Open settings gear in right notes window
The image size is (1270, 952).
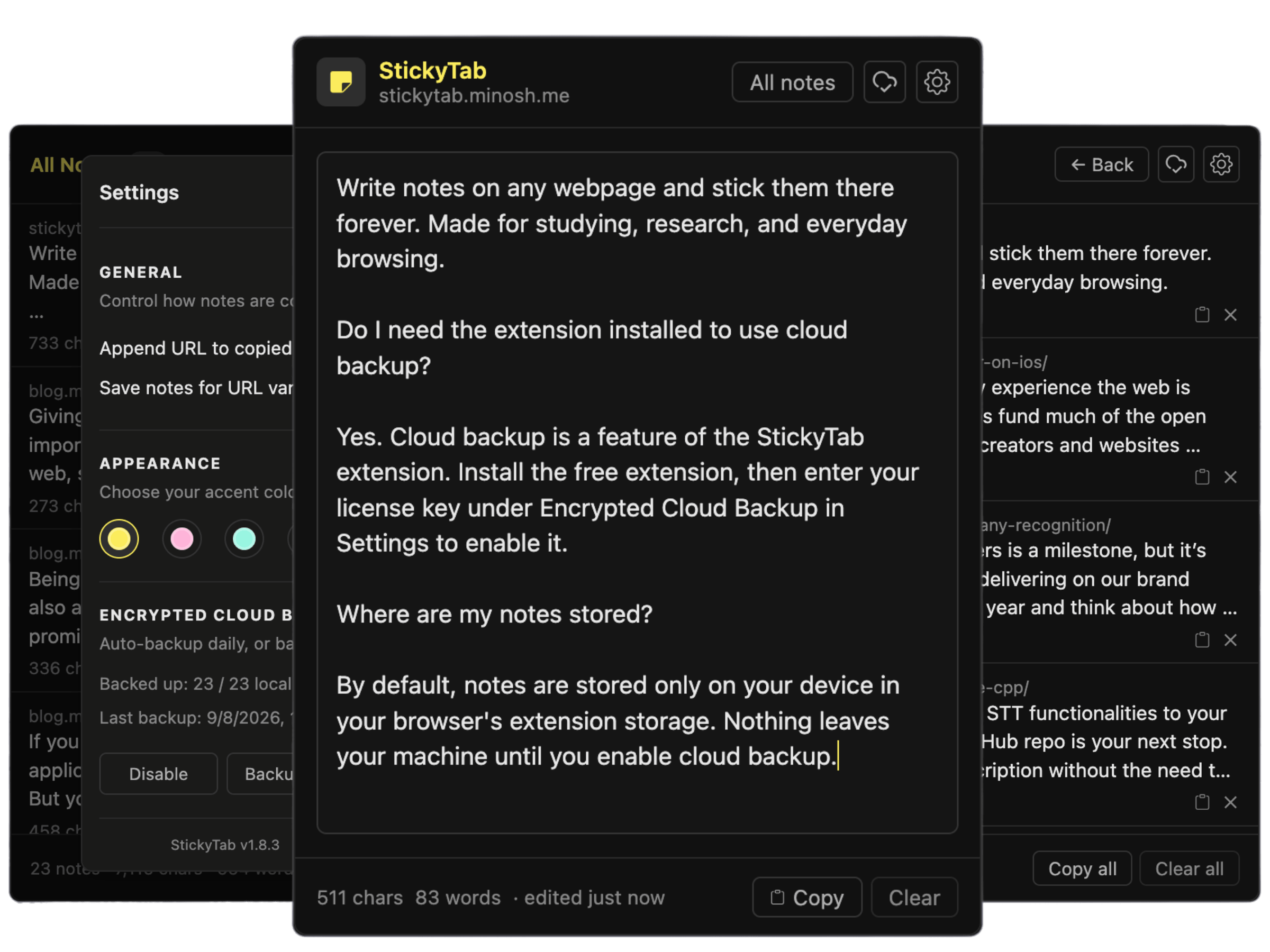[x=1221, y=164]
